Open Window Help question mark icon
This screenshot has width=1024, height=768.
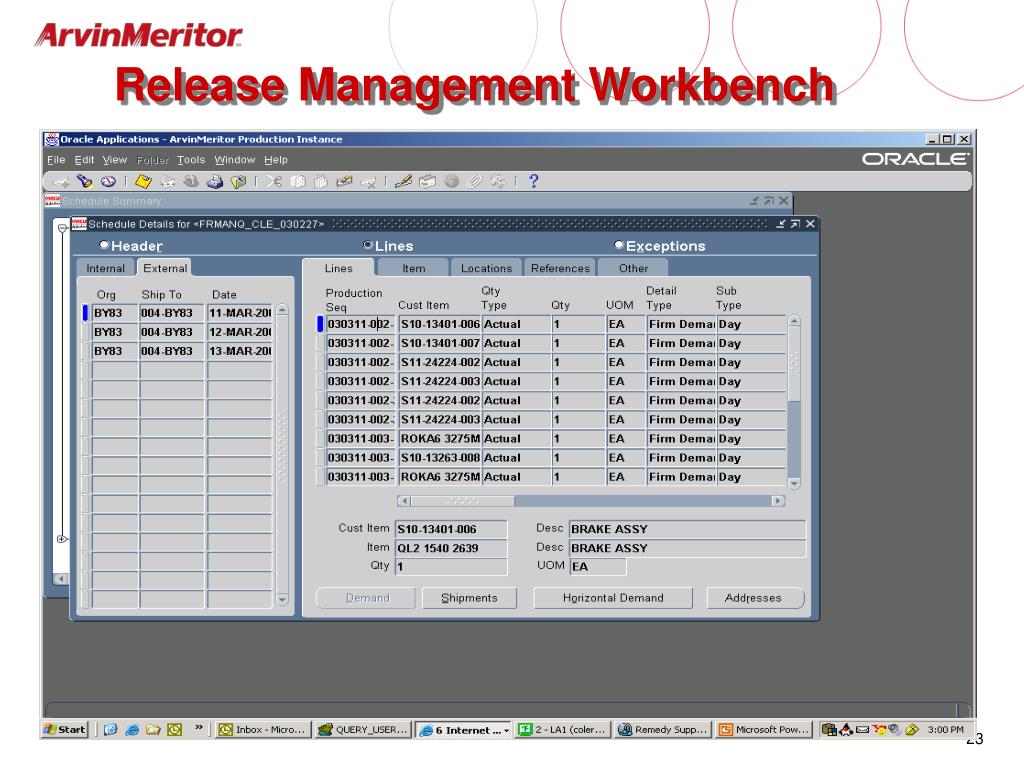534,181
